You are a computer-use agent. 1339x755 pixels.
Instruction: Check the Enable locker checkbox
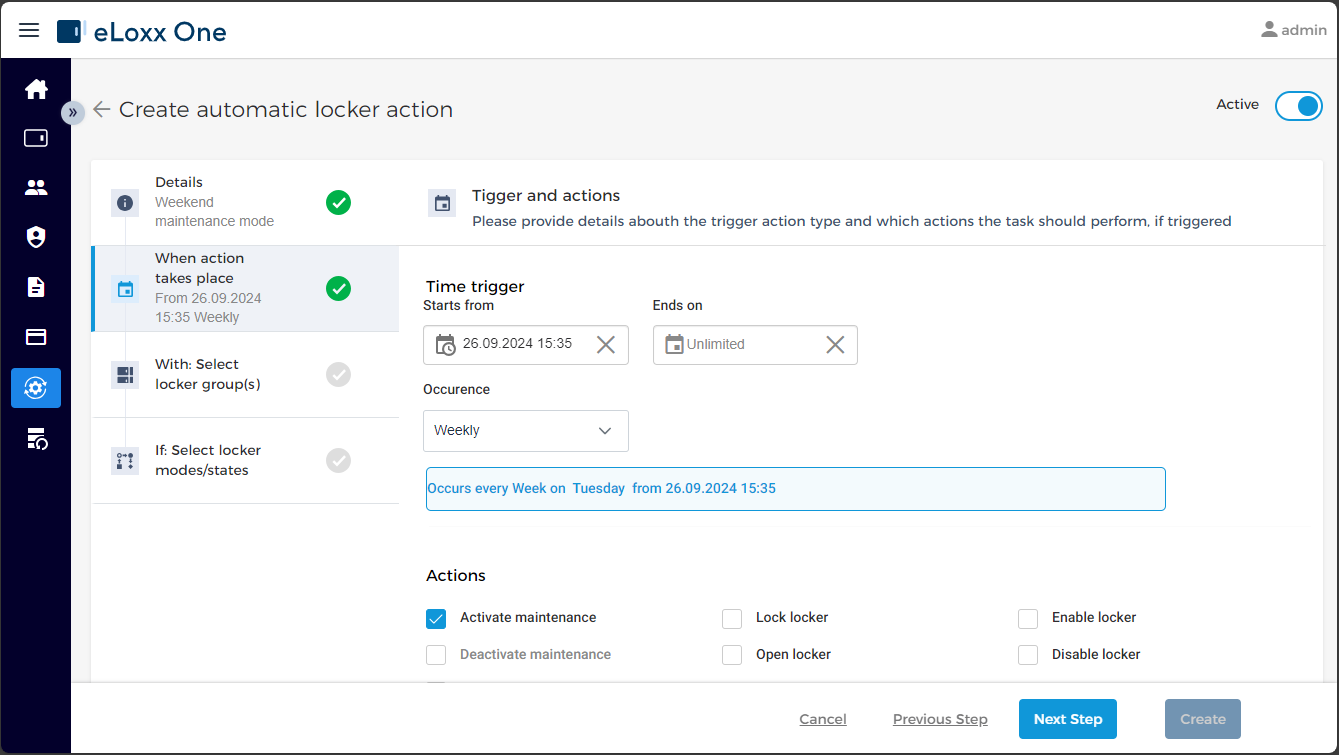click(x=1028, y=618)
